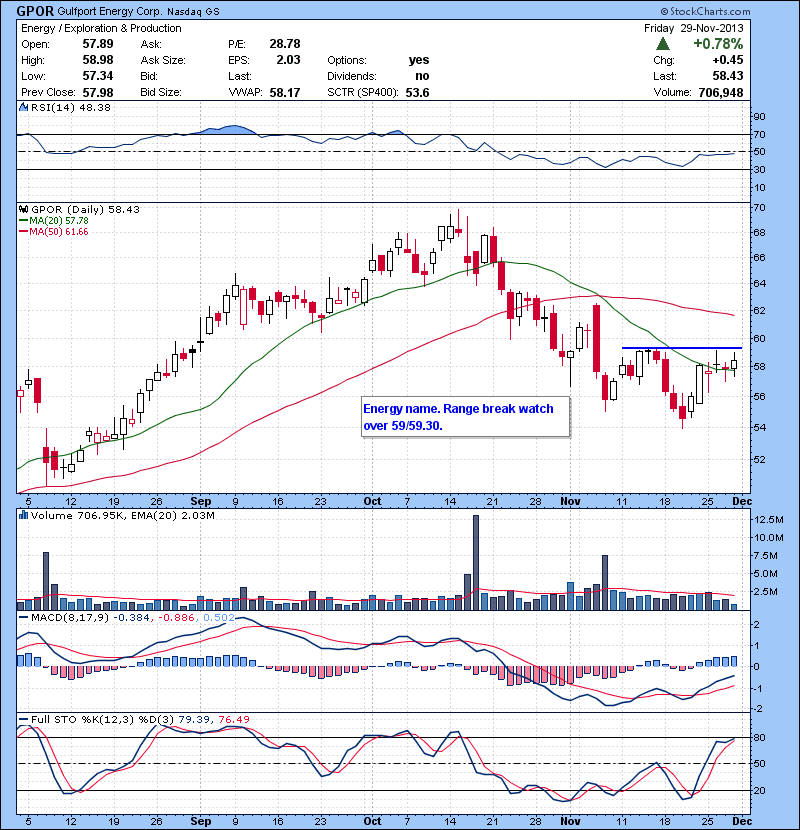Viewport: 800px width, 830px height.
Task: Select the Low value 57.34
Action: (98, 76)
